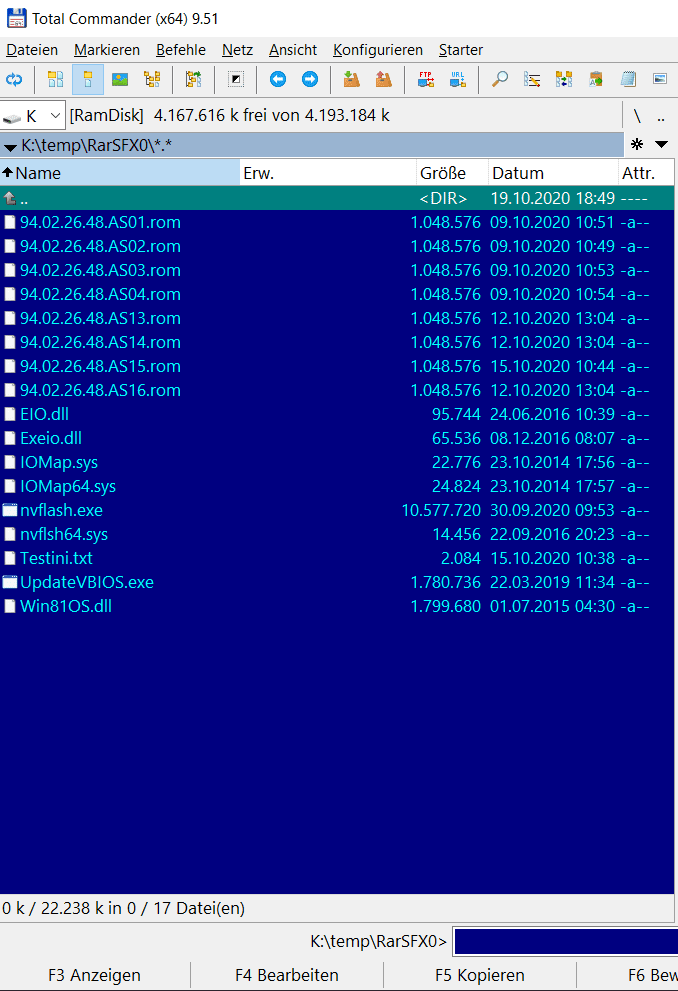678x991 pixels.
Task: Select the 94.02.26.48.AS13.rom file
Action: [x=100, y=319]
